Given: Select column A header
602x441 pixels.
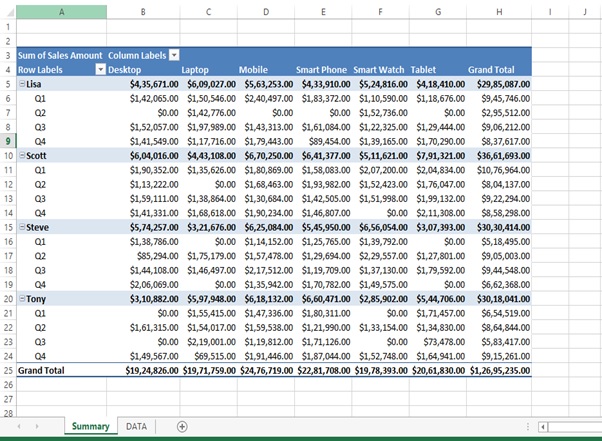Looking at the screenshot, I should point(62,12).
